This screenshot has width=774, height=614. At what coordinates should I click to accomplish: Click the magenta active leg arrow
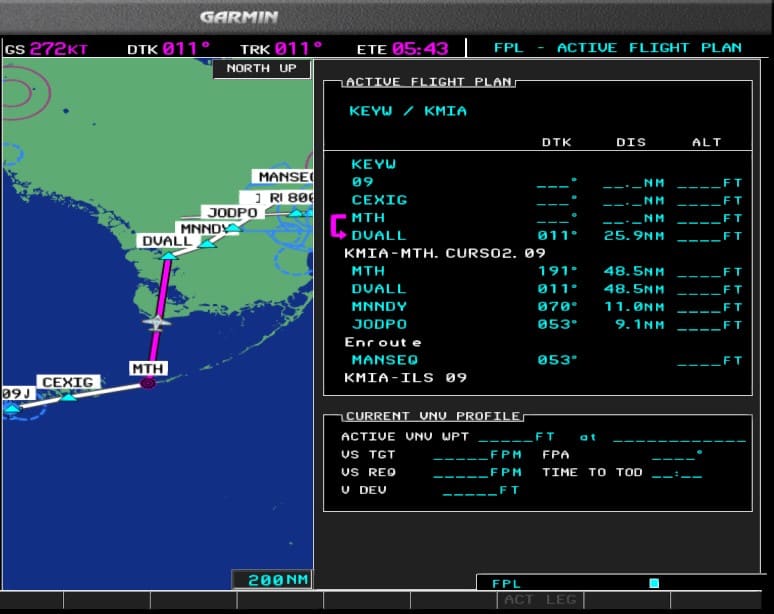point(337,227)
